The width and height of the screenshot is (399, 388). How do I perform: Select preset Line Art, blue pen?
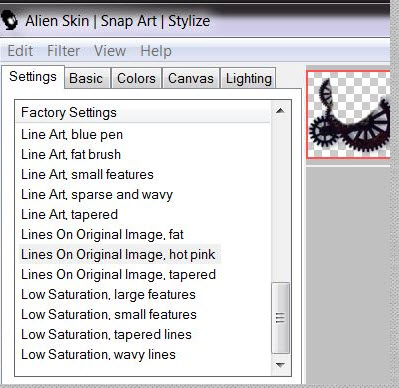pyautogui.click(x=72, y=135)
